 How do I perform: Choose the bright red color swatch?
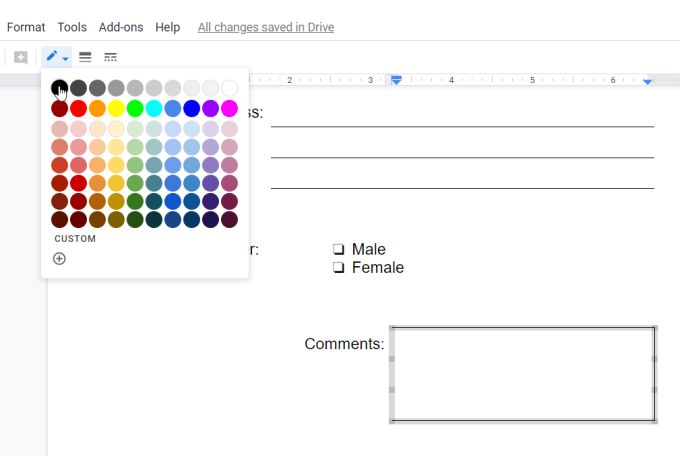pyautogui.click(x=78, y=108)
